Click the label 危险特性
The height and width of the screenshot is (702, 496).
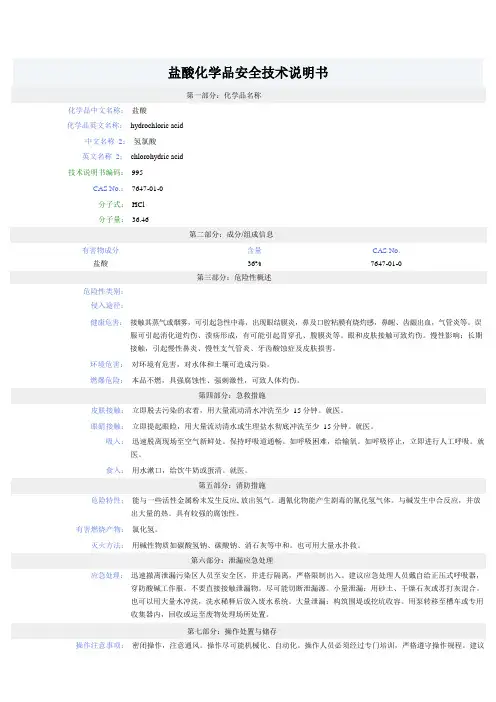(x=107, y=501)
